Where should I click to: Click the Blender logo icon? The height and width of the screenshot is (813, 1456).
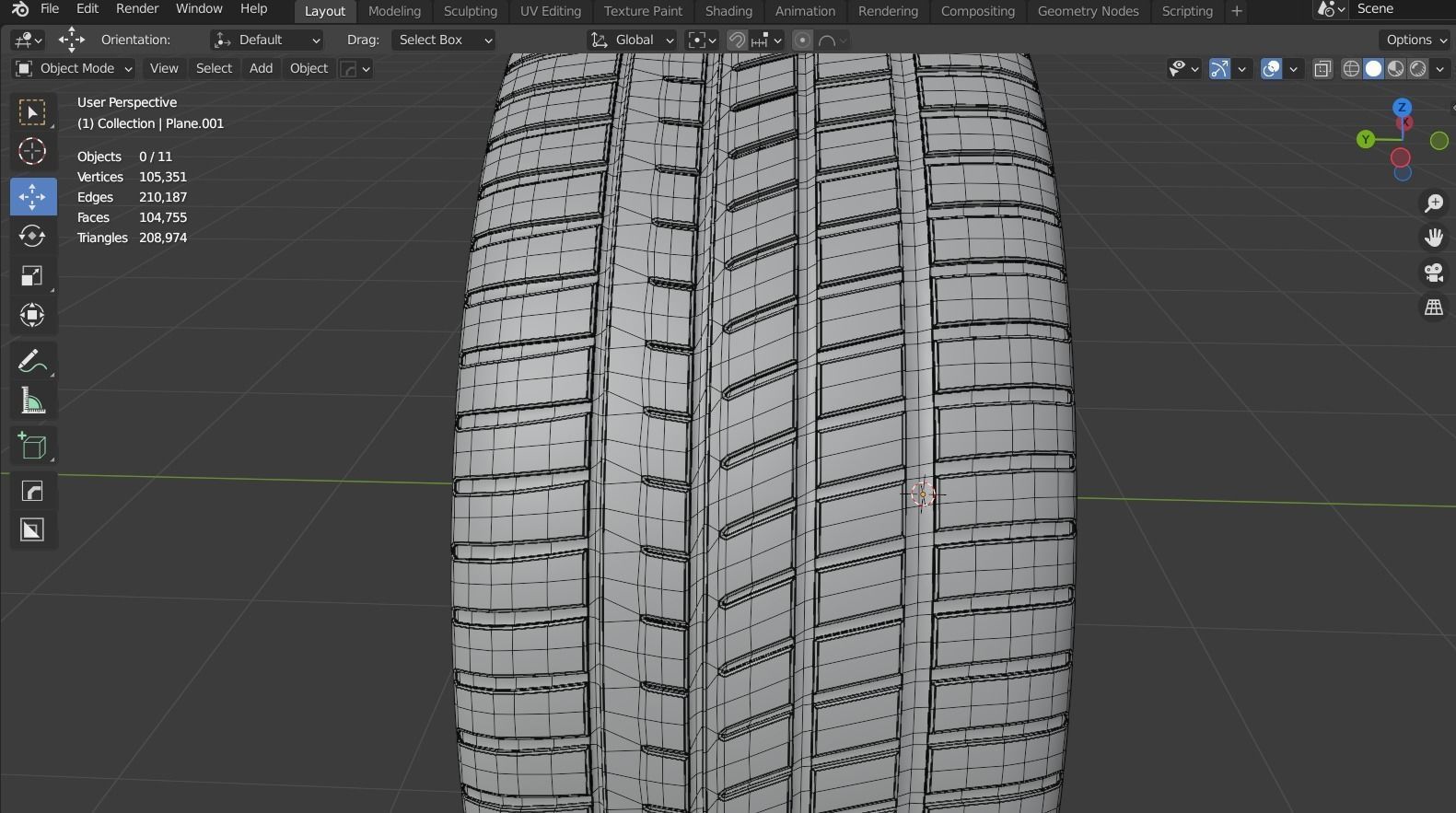click(x=19, y=9)
